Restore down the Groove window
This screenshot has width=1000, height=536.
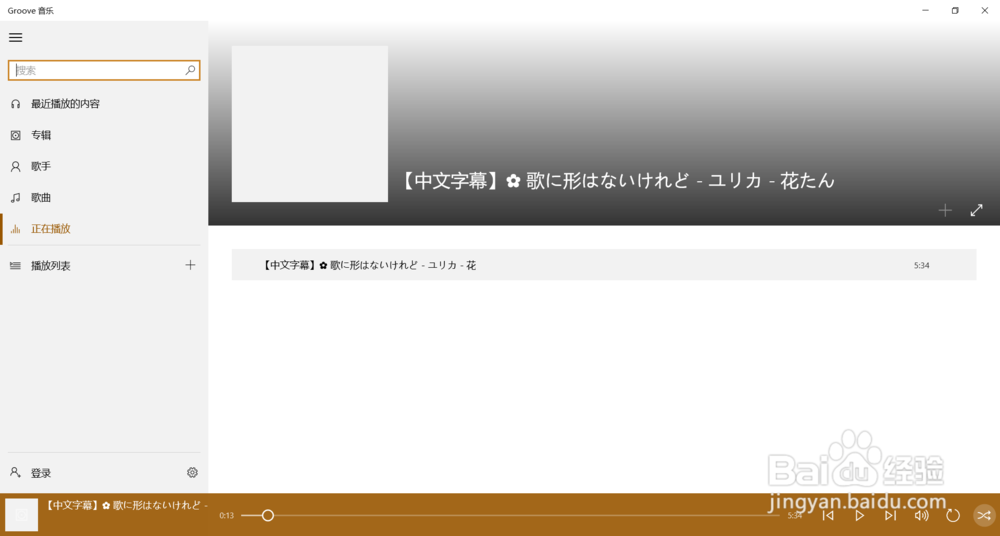tap(955, 10)
